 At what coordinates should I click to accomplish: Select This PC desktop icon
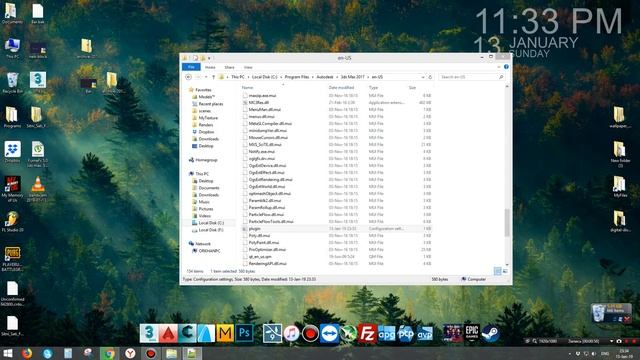point(12,48)
